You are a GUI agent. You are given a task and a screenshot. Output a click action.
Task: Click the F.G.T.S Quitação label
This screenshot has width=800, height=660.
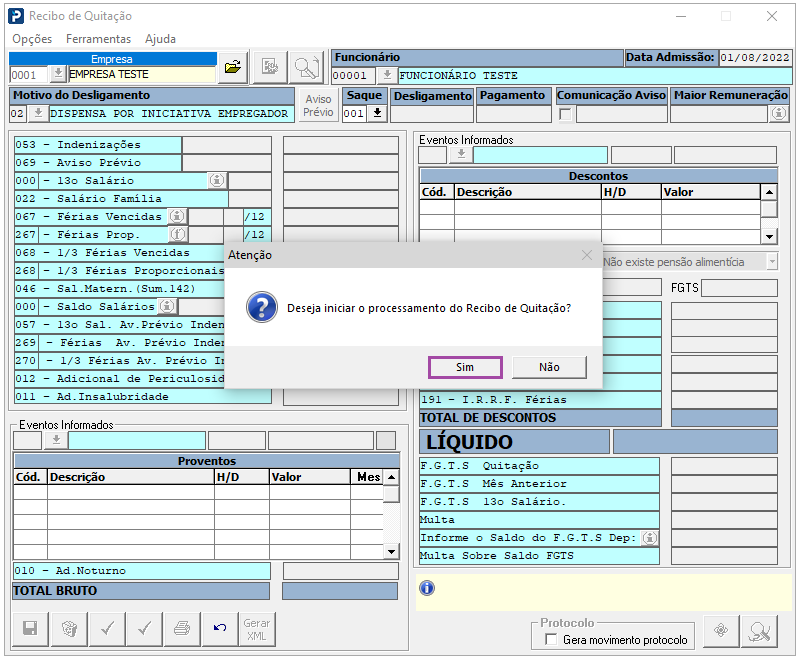pos(539,466)
